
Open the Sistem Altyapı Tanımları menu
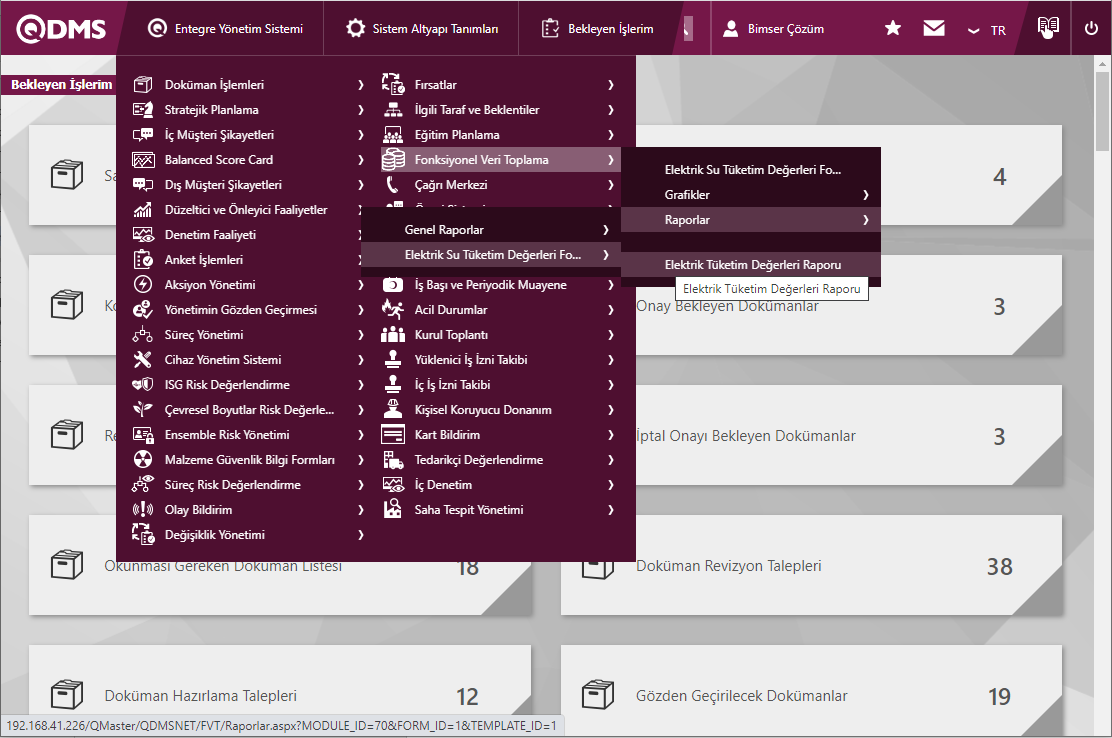tap(422, 29)
